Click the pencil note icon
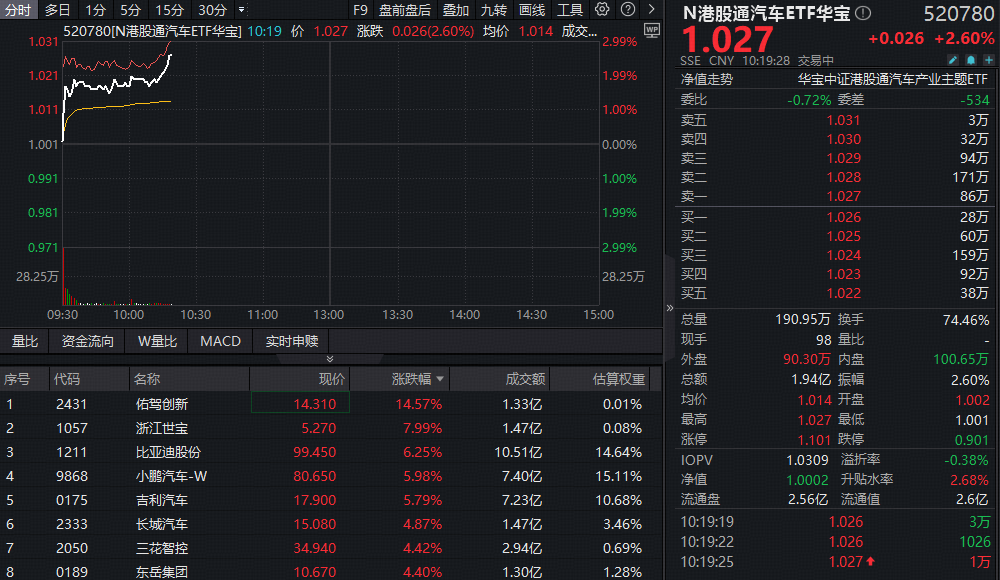 point(953,60)
